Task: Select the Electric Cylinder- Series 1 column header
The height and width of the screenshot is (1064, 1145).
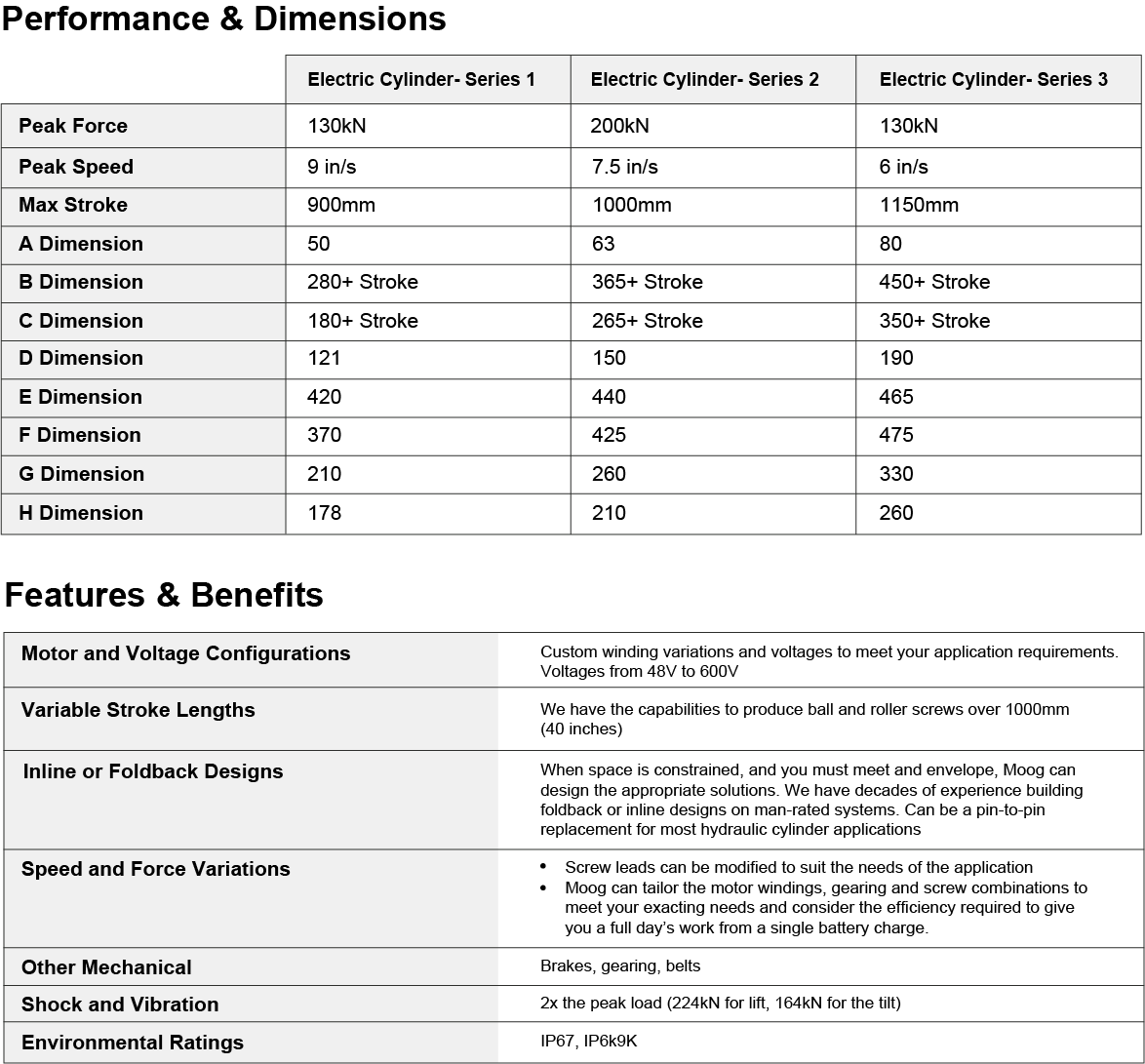Action: pyautogui.click(x=421, y=80)
